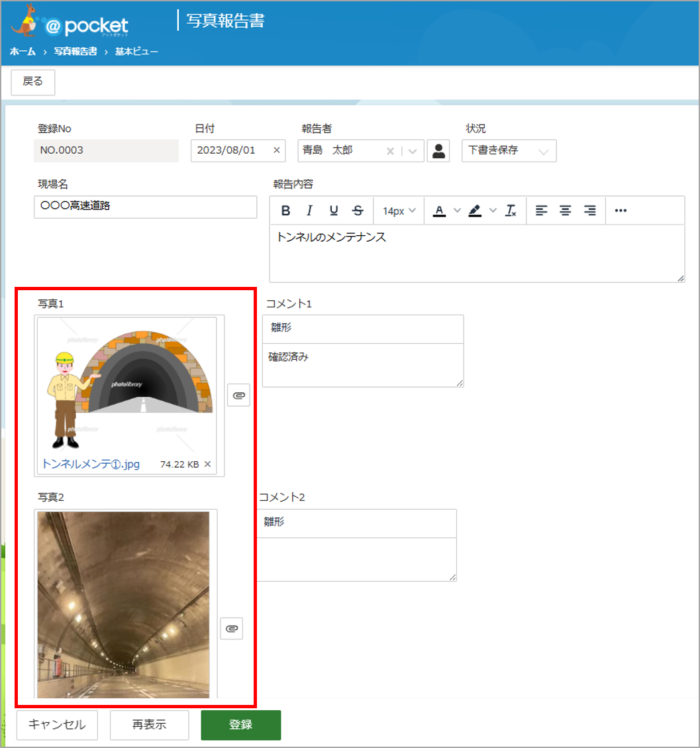Screen dimensions: 700x748
Task: Toggle bold formatting in the editor
Action: coord(286,211)
